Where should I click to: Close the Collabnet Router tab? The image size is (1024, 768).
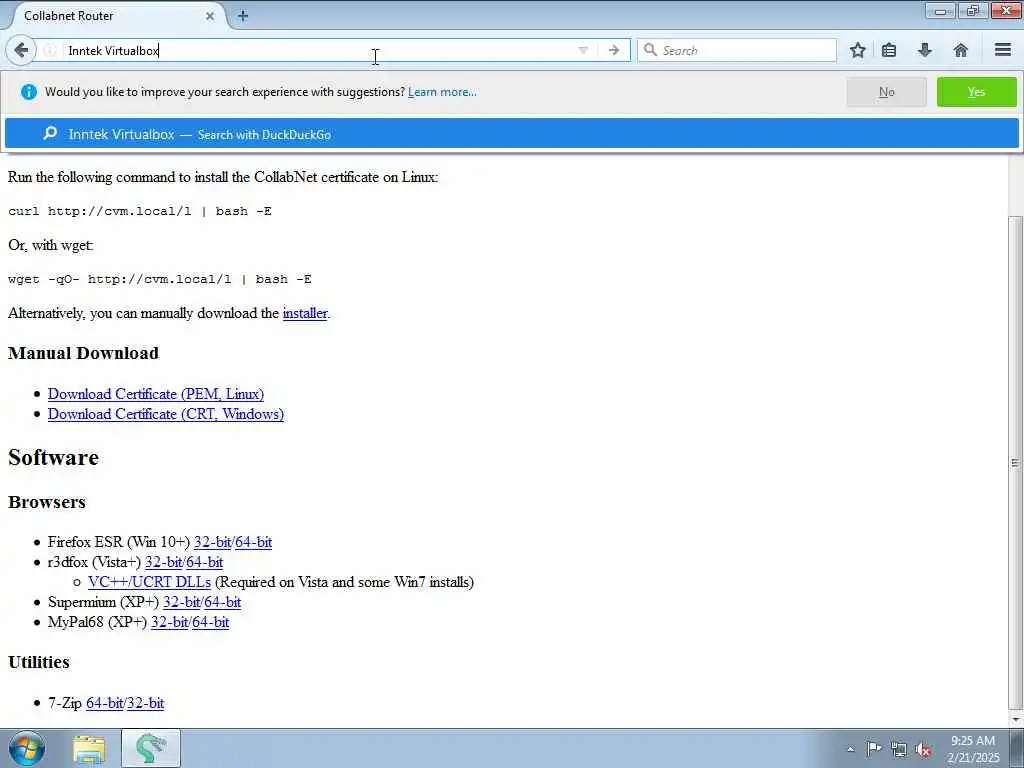[x=210, y=16]
